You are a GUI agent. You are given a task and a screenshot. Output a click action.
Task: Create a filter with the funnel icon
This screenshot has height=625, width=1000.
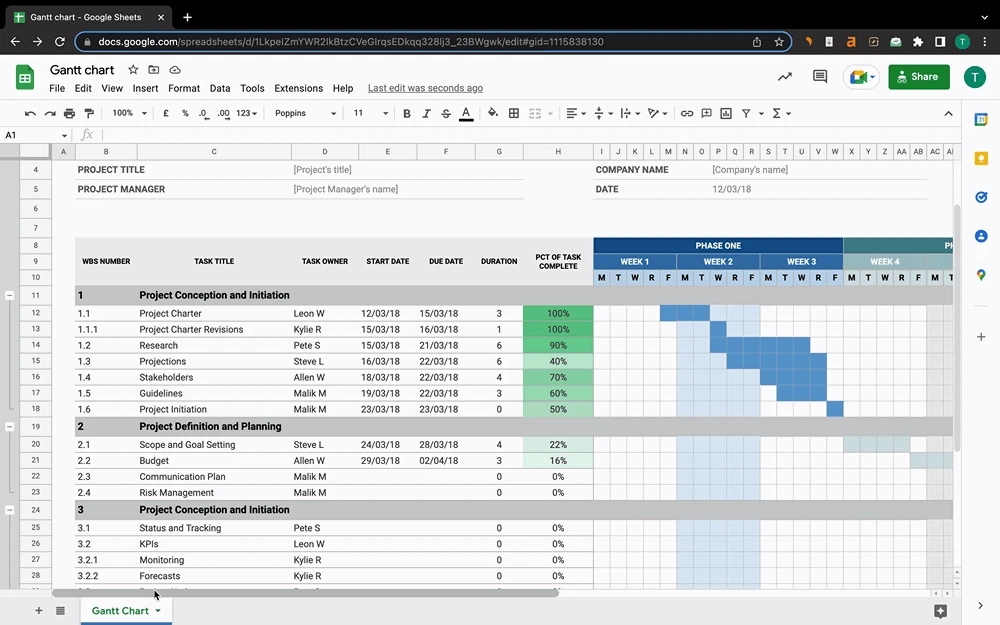(x=746, y=114)
